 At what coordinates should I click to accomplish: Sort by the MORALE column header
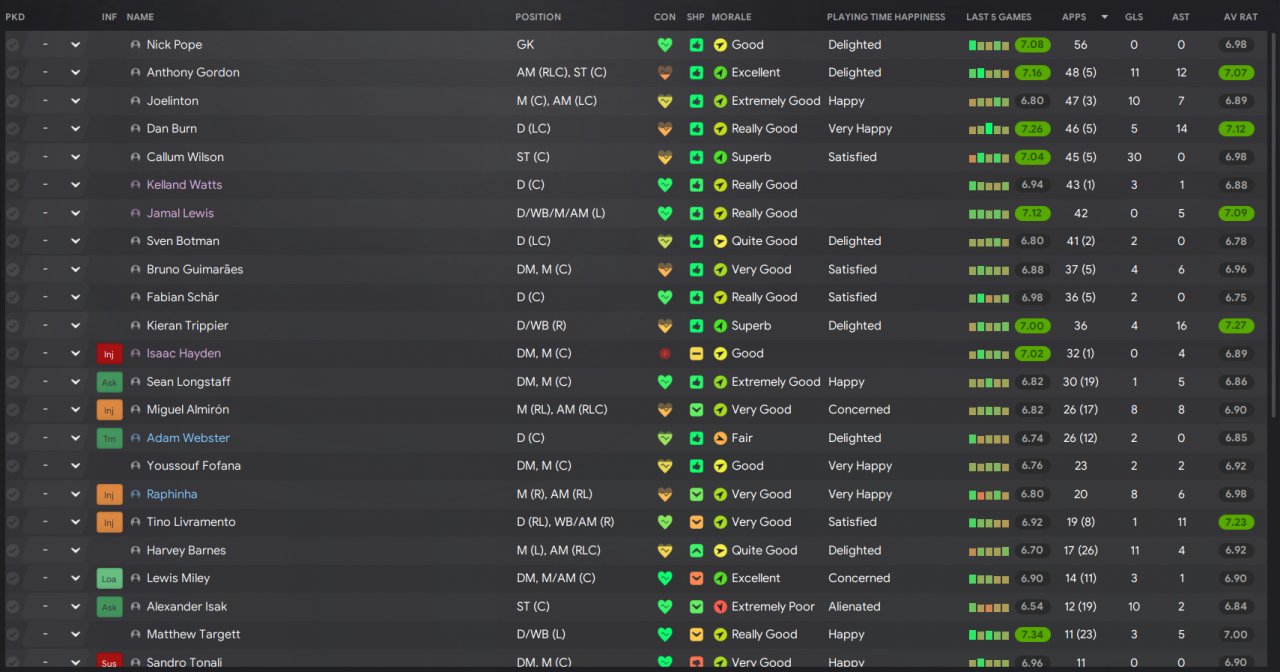click(731, 17)
